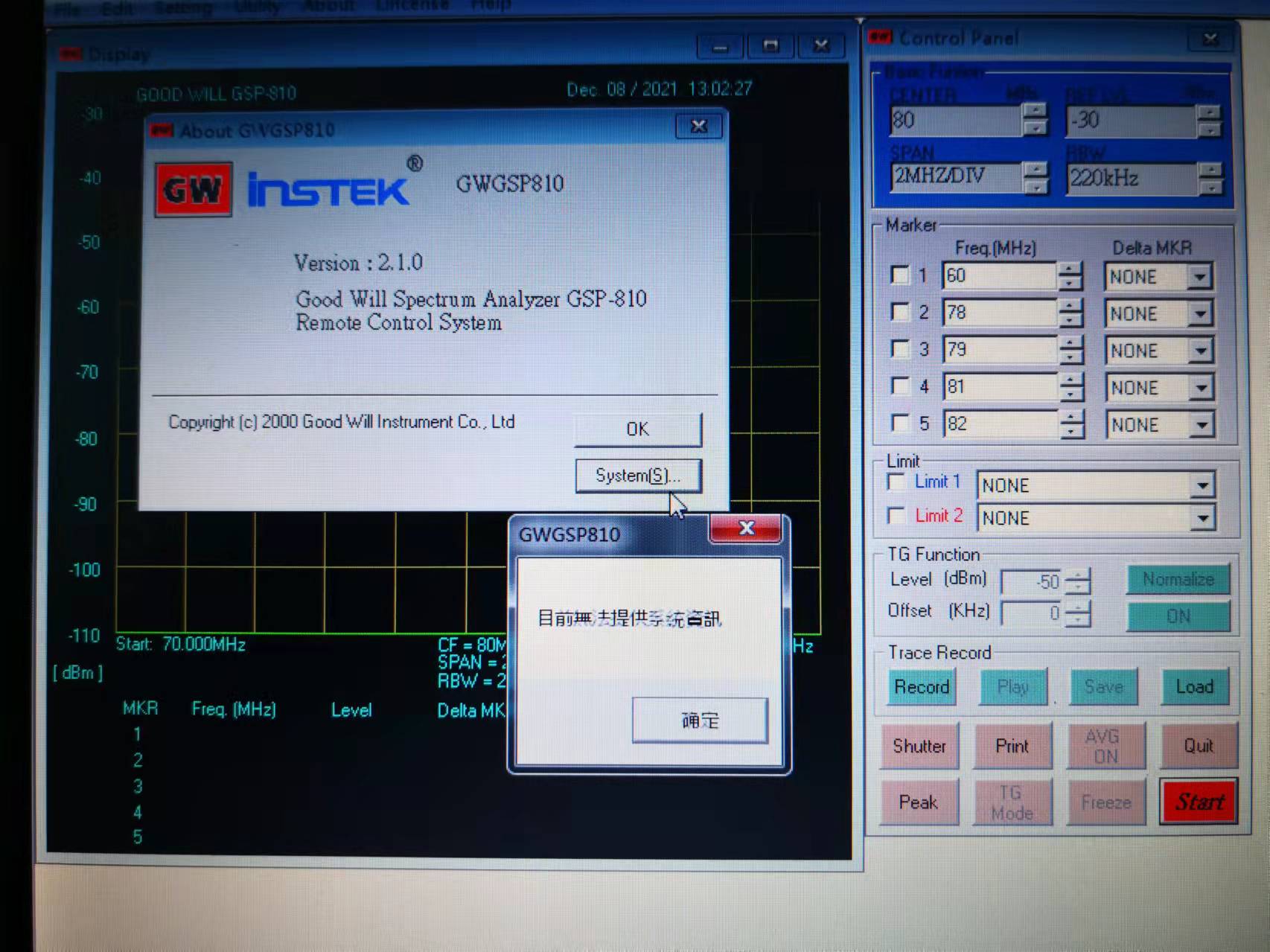Enable marker 4 checkbox
The image size is (1270, 952).
coord(900,386)
